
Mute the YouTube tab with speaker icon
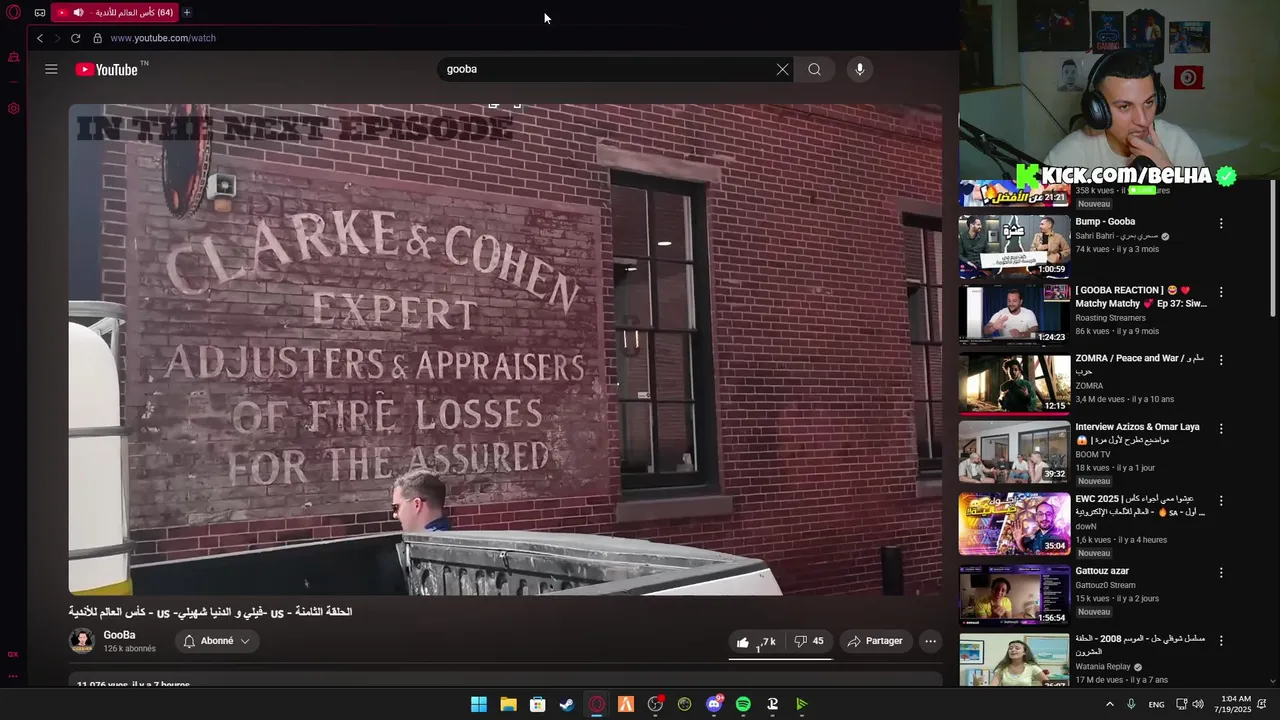click(x=78, y=13)
